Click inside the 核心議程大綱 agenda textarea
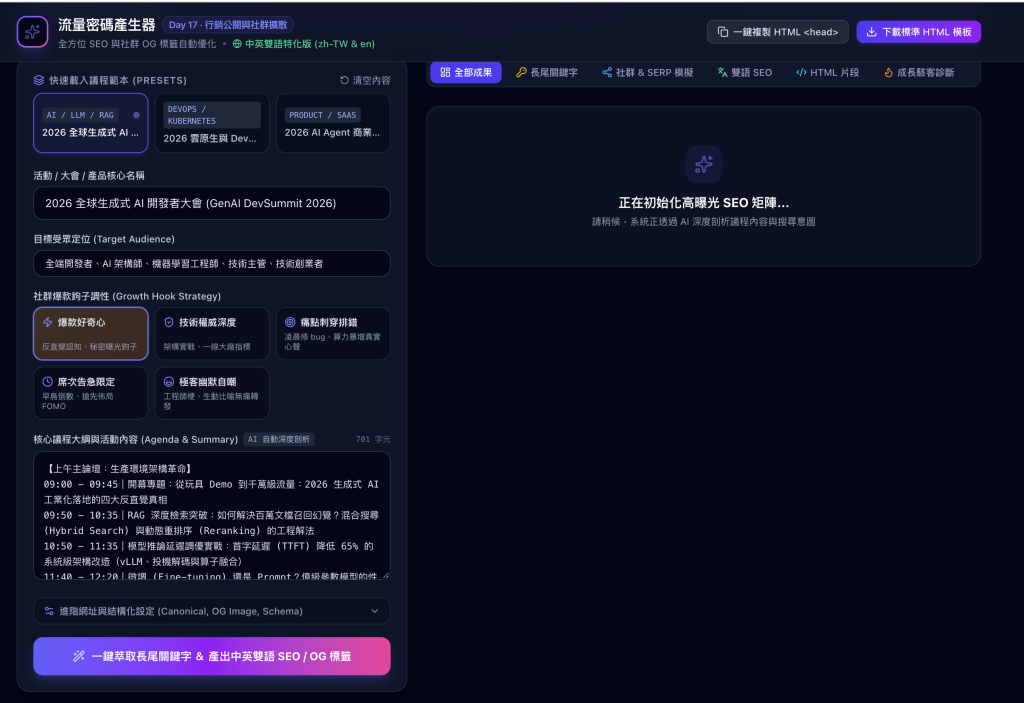This screenshot has width=1024, height=703. [x=212, y=515]
